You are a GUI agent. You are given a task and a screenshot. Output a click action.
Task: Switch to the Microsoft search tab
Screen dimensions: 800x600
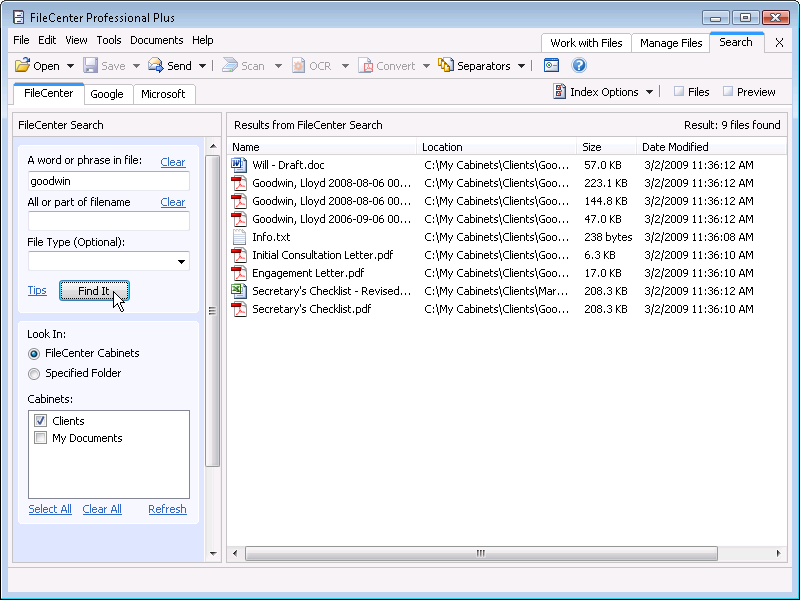tap(163, 94)
